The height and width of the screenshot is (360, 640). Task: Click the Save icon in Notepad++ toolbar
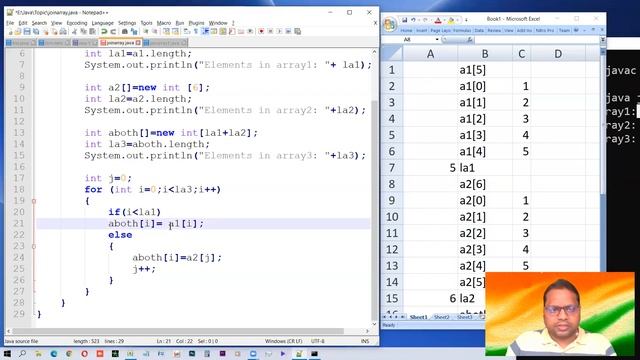point(27,31)
